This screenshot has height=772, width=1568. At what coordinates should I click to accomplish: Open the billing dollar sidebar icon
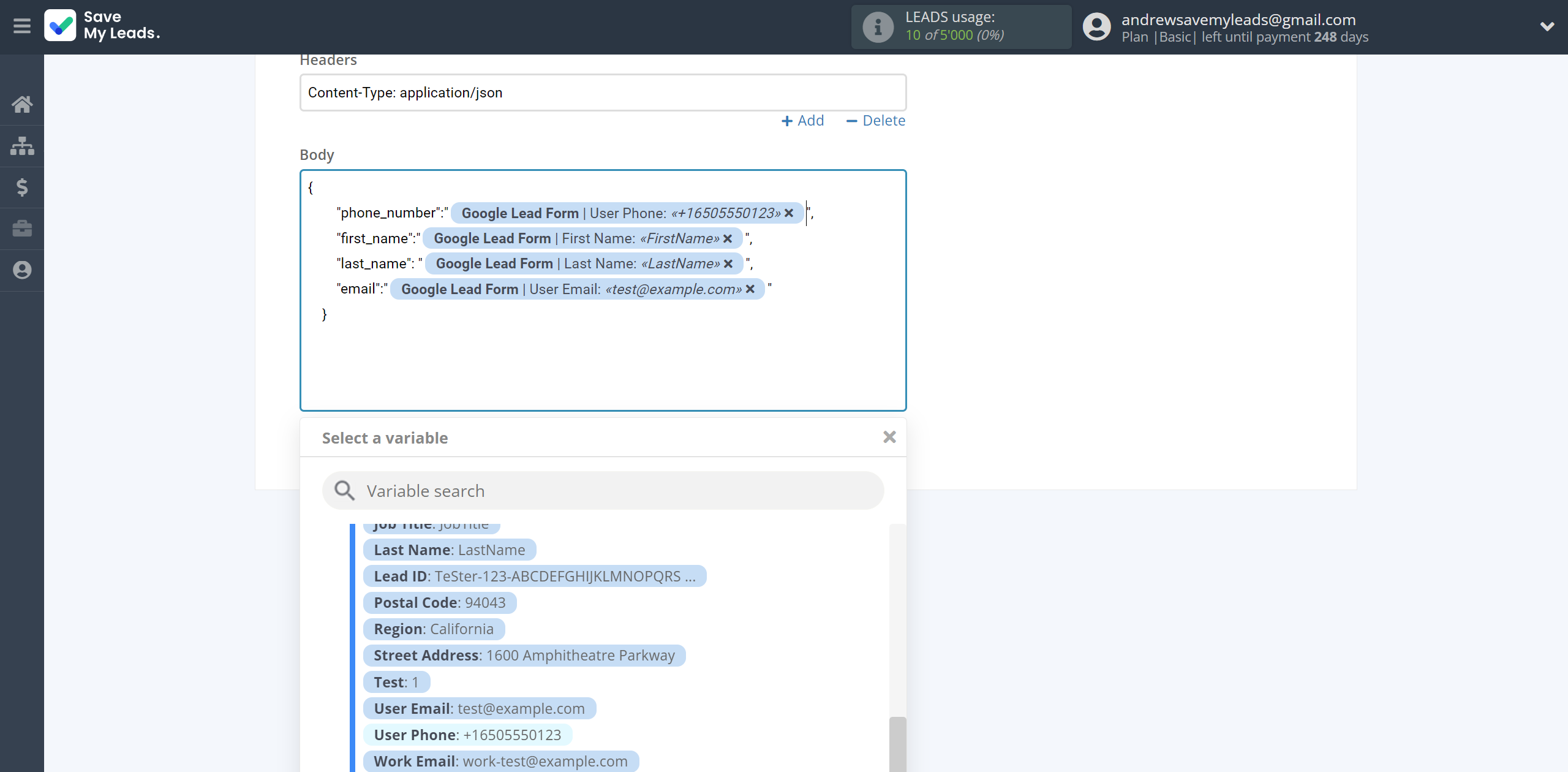tap(22, 187)
